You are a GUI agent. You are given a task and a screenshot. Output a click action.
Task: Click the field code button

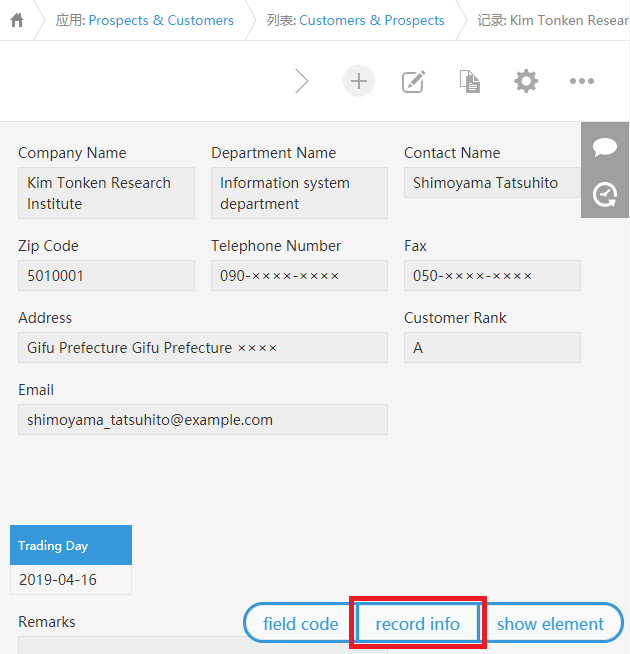pos(300,624)
